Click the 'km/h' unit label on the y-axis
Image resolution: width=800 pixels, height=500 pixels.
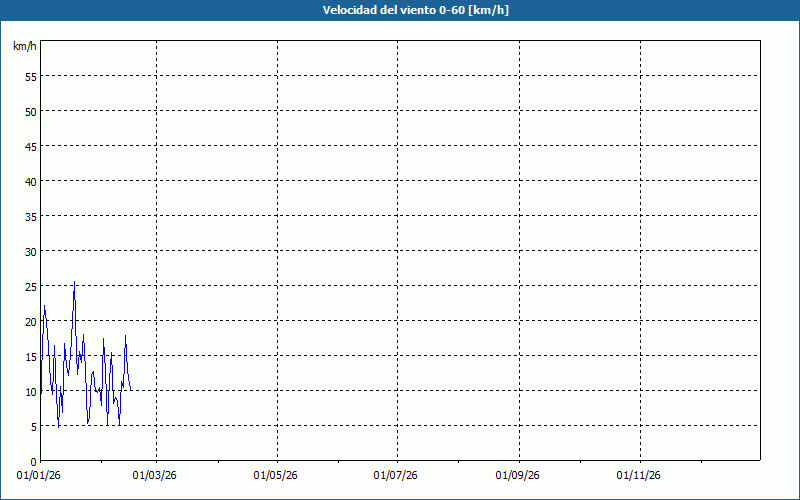pos(25,46)
